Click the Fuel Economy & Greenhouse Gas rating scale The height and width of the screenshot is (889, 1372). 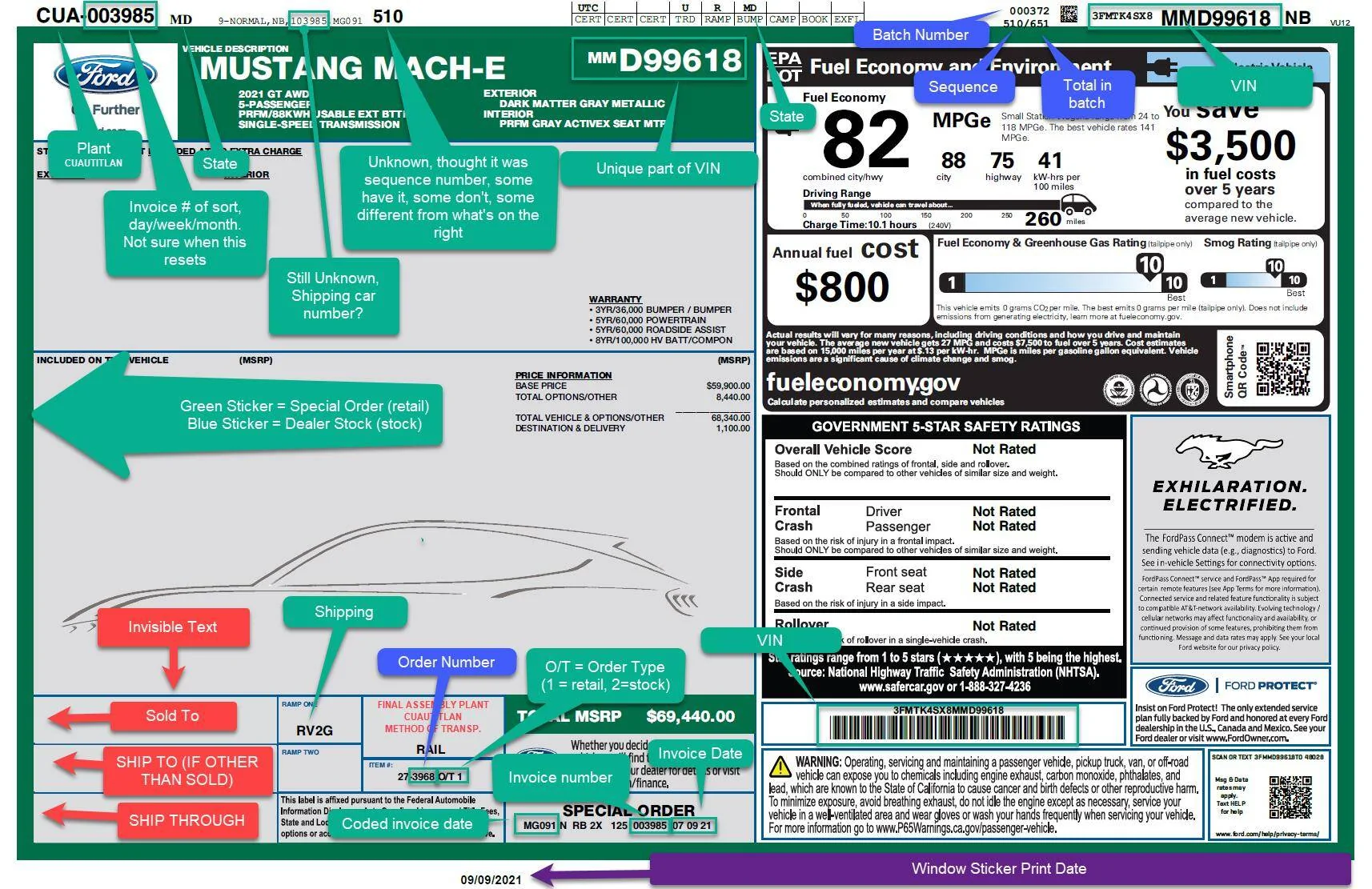click(1063, 282)
